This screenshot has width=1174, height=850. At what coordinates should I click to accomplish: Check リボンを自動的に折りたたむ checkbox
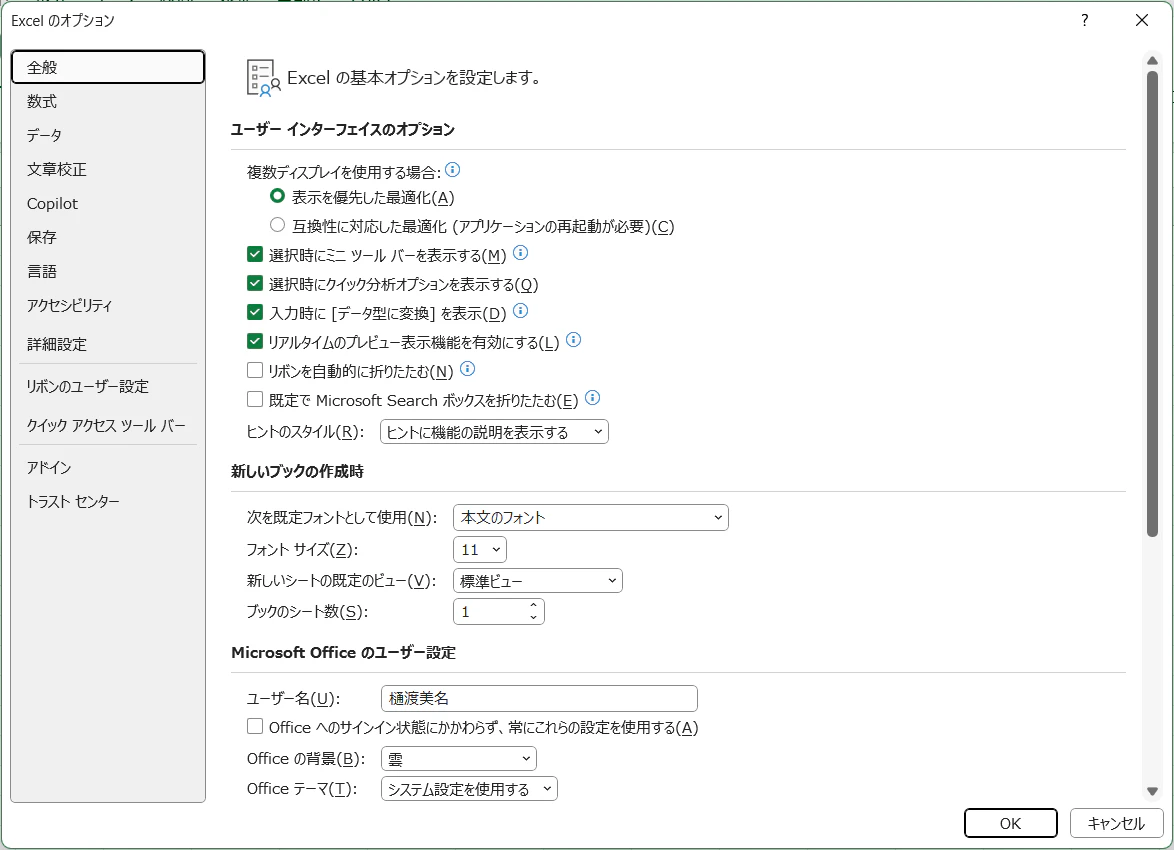255,370
